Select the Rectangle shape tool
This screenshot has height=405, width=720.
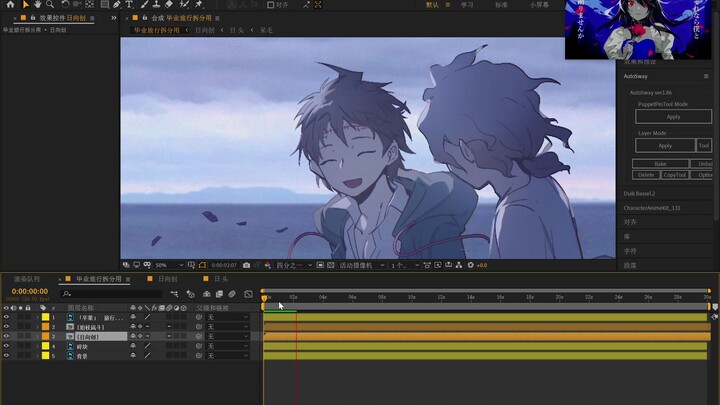click(x=105, y=5)
